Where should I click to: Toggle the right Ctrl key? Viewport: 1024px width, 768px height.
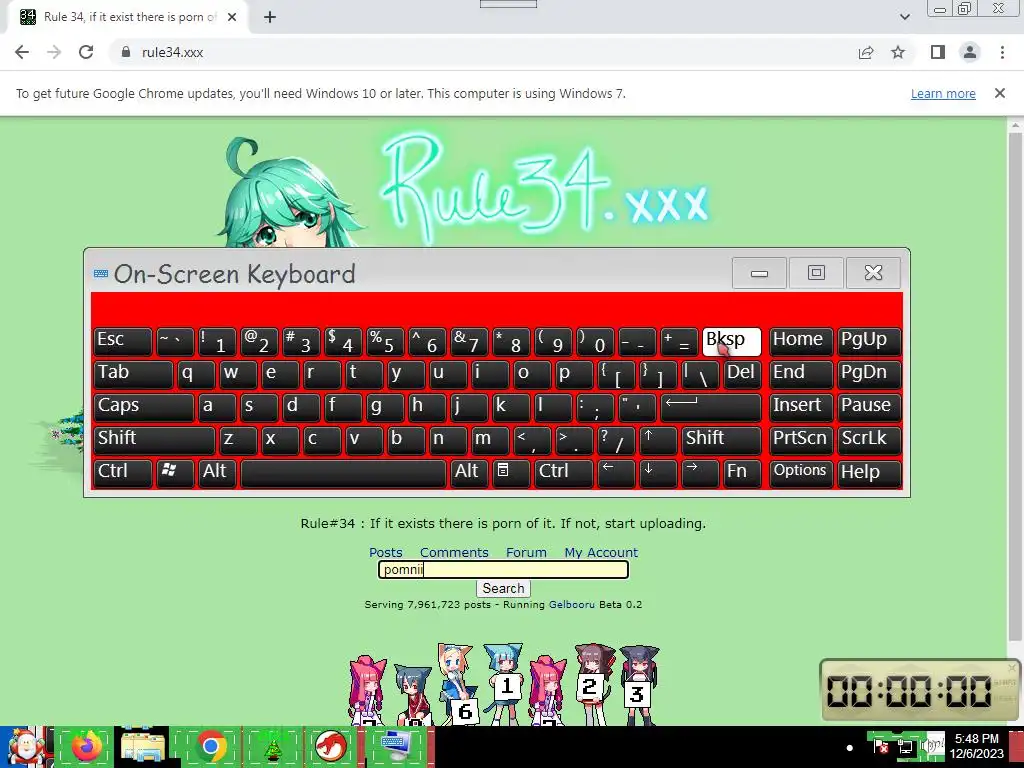562,473
